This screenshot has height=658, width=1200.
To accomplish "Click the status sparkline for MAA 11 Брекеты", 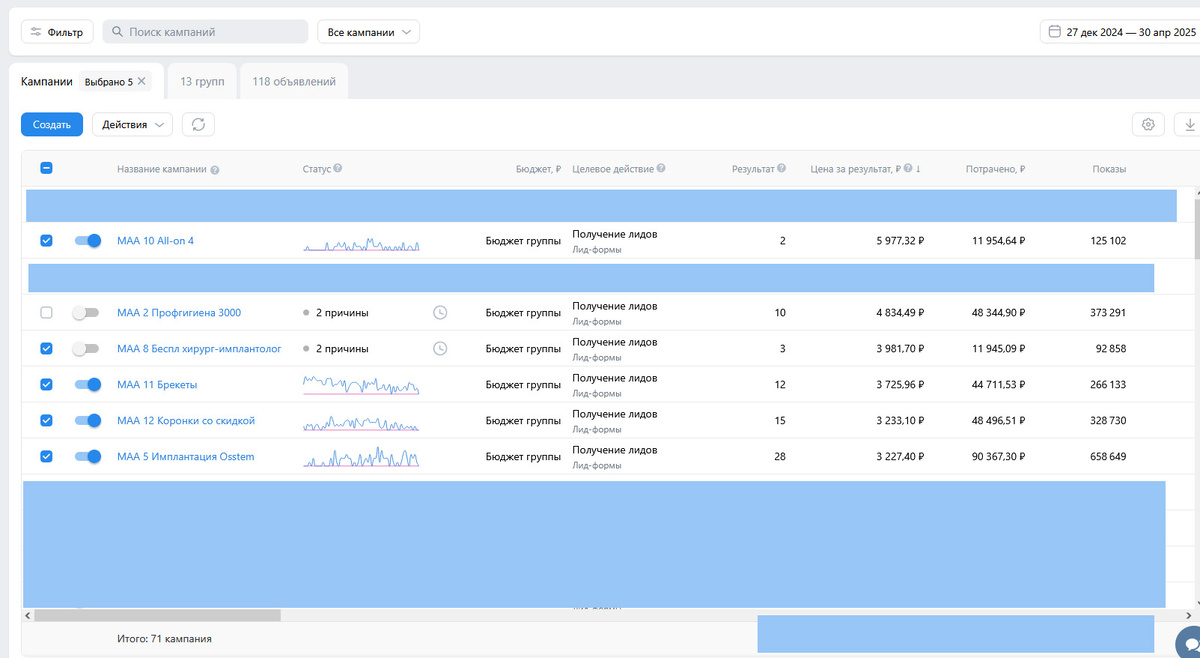I will [361, 385].
